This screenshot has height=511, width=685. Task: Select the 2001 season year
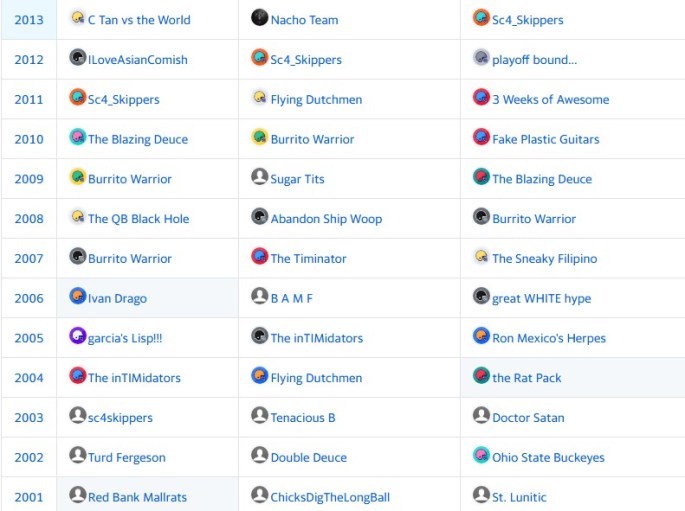click(29, 497)
